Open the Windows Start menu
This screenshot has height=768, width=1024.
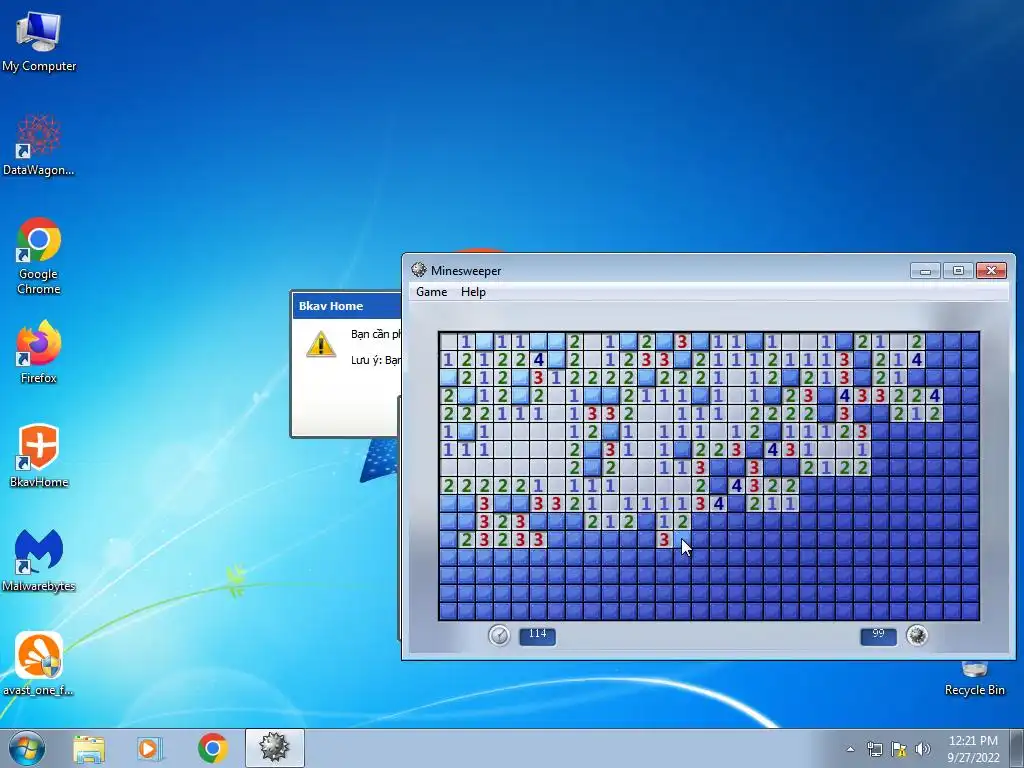27,748
